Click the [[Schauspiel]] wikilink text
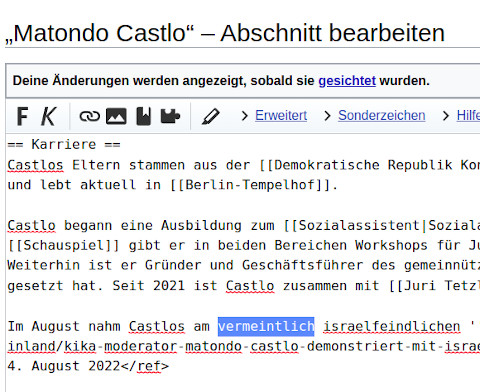Screen dimensions: 480x392 [x=63, y=246]
